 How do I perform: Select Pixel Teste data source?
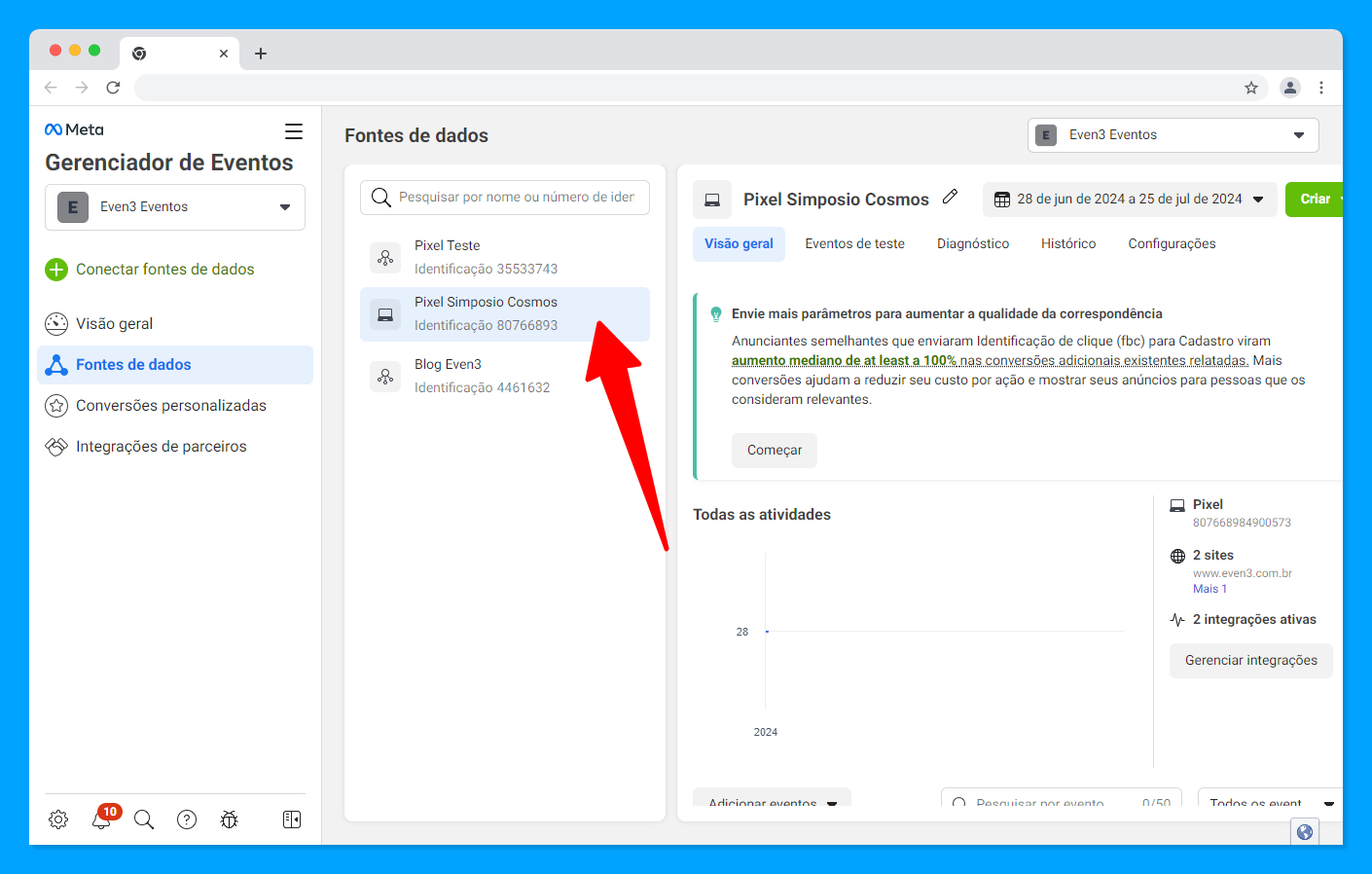(505, 258)
